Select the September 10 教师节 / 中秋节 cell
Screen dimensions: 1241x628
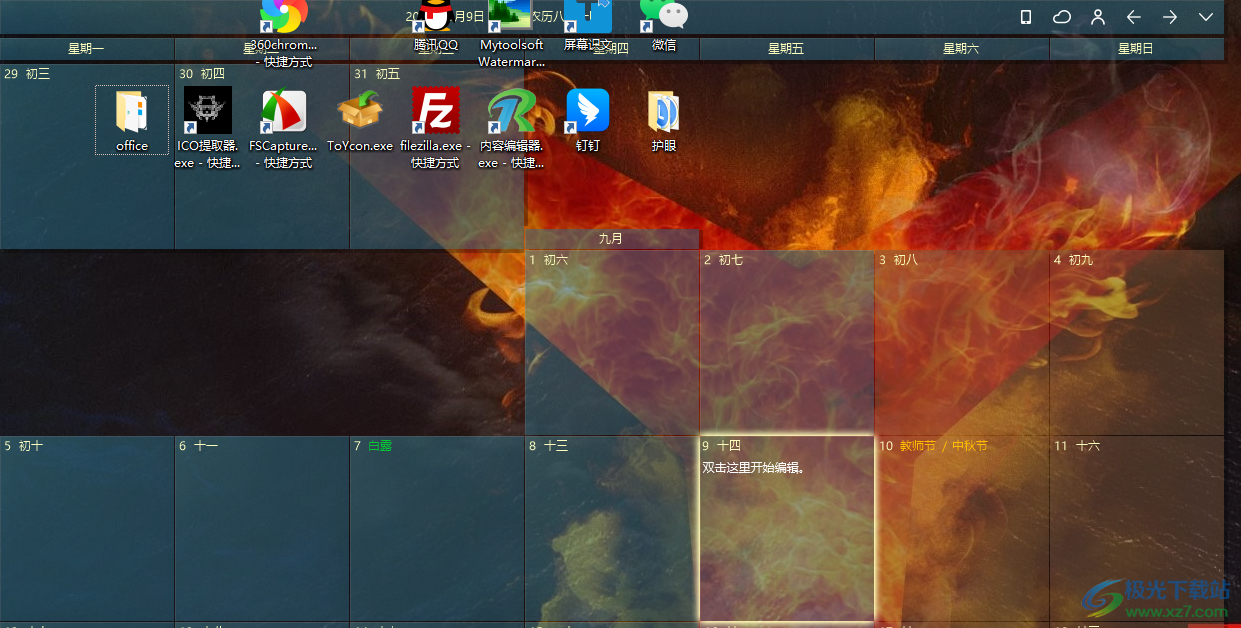tap(961, 530)
